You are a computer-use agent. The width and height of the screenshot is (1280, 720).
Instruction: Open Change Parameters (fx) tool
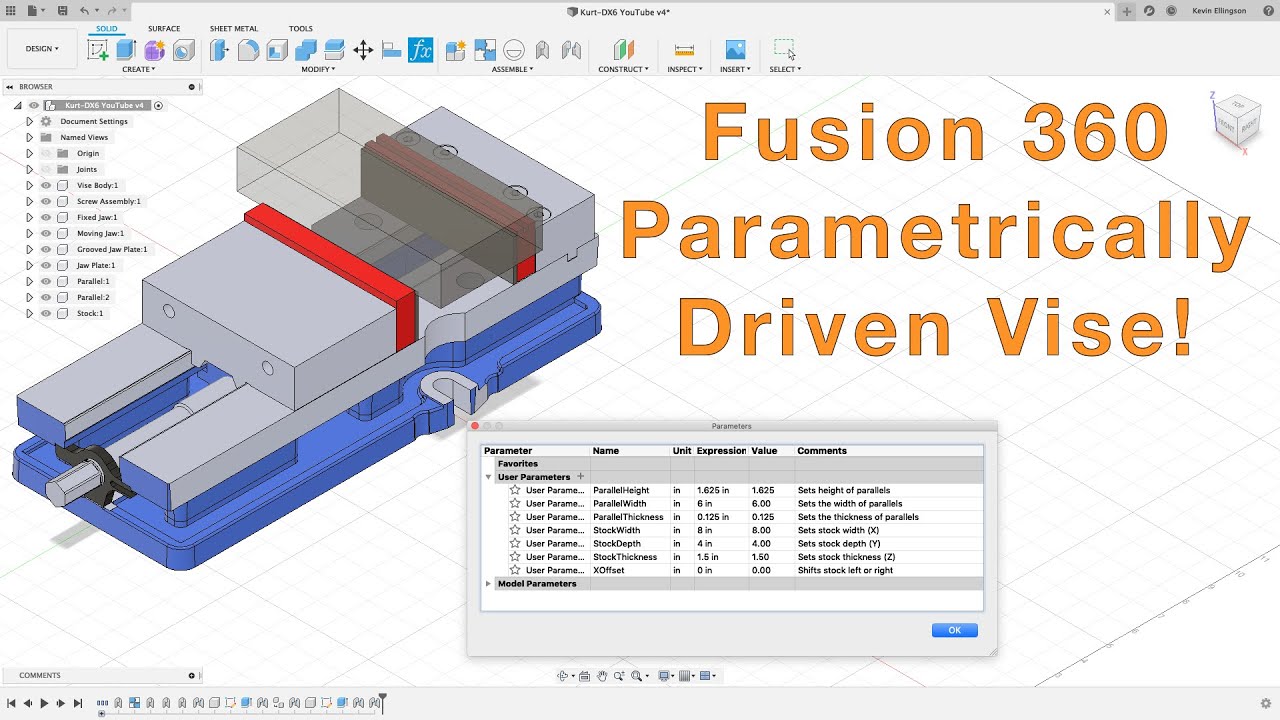coord(421,50)
